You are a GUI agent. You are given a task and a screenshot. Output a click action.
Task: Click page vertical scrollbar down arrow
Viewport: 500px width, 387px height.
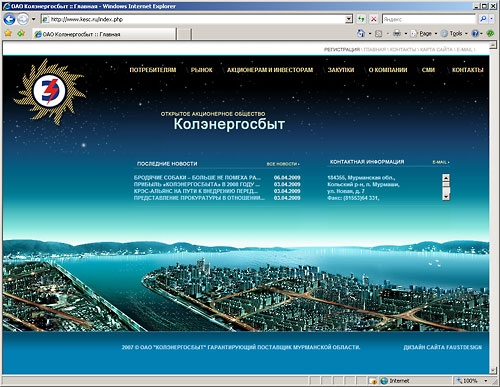tap(493, 370)
